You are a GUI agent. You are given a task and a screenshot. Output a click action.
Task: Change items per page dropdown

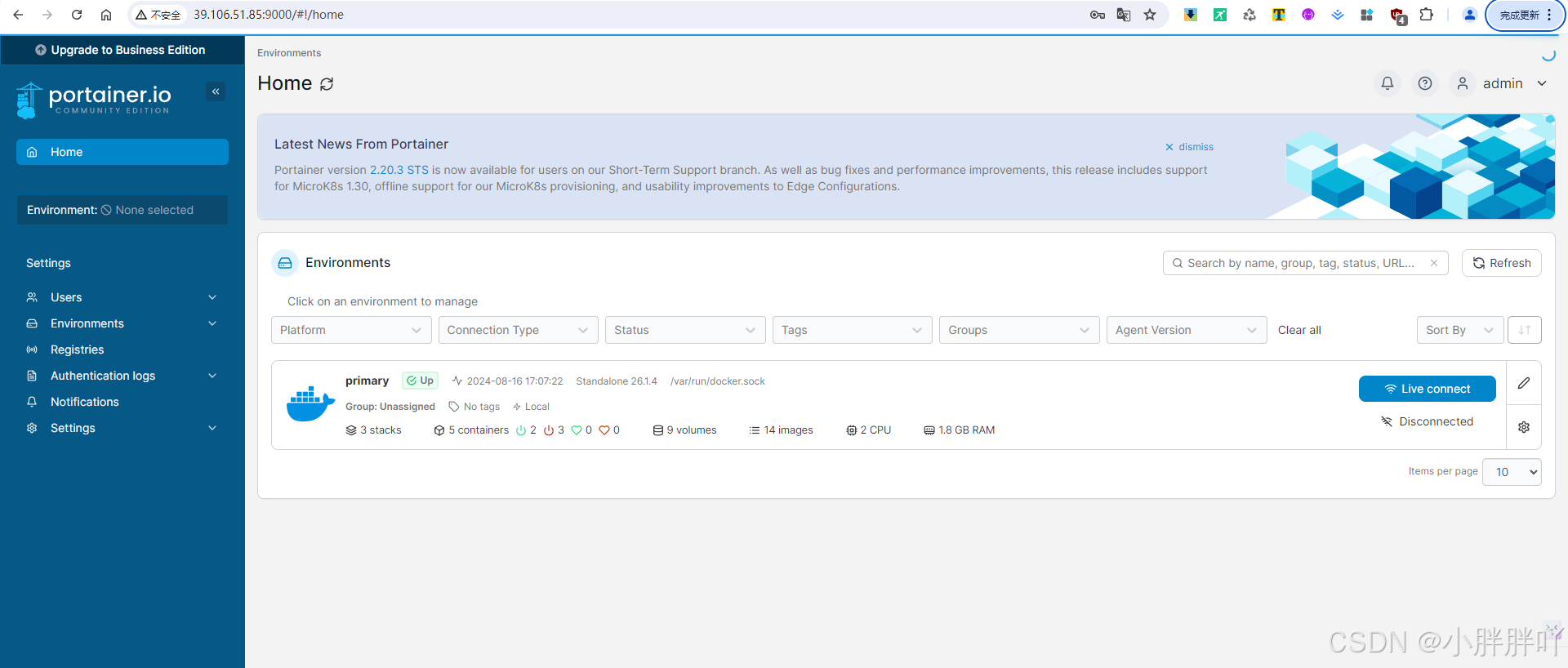point(1512,472)
